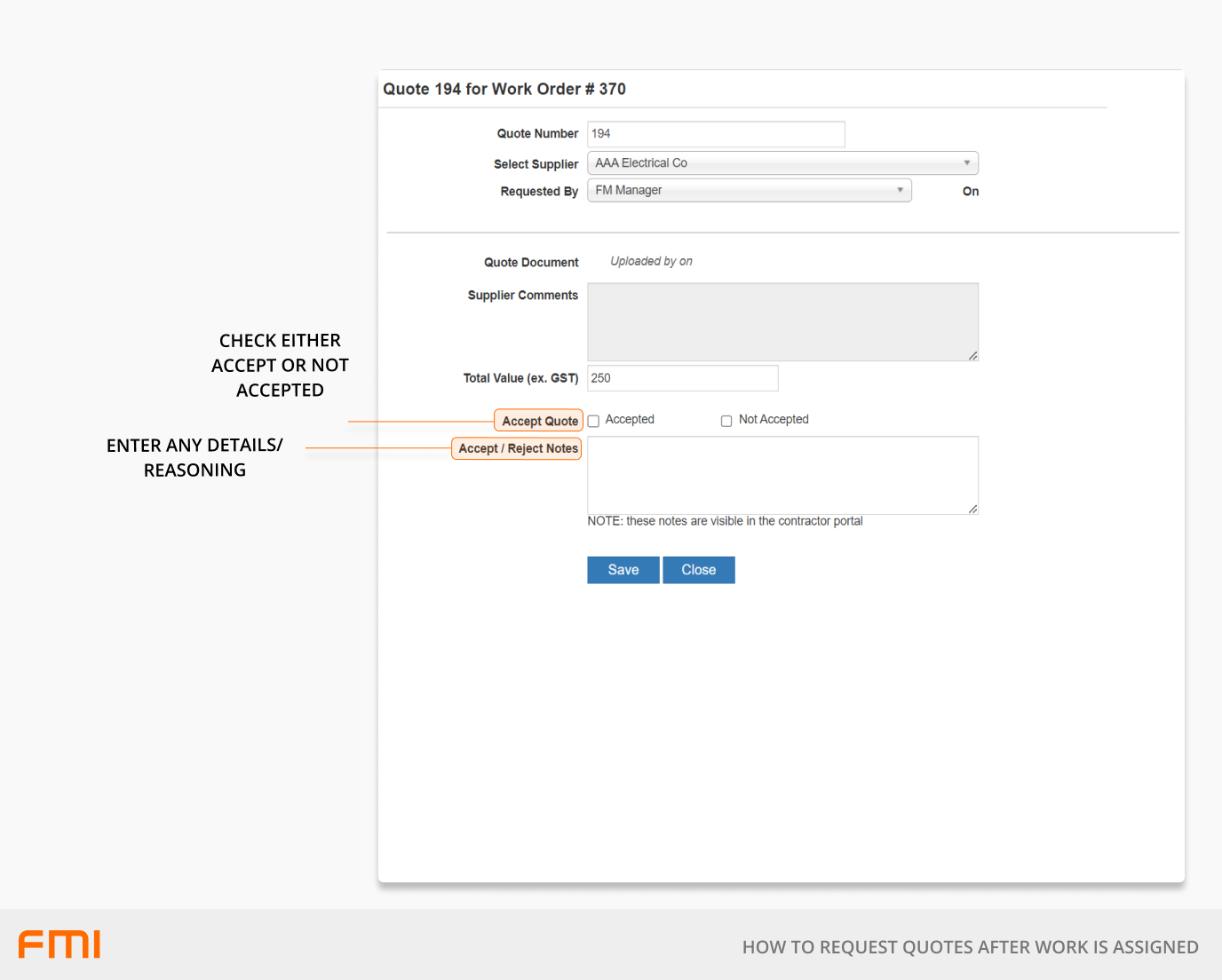
Task: Close the quote dialog
Action: coord(698,570)
